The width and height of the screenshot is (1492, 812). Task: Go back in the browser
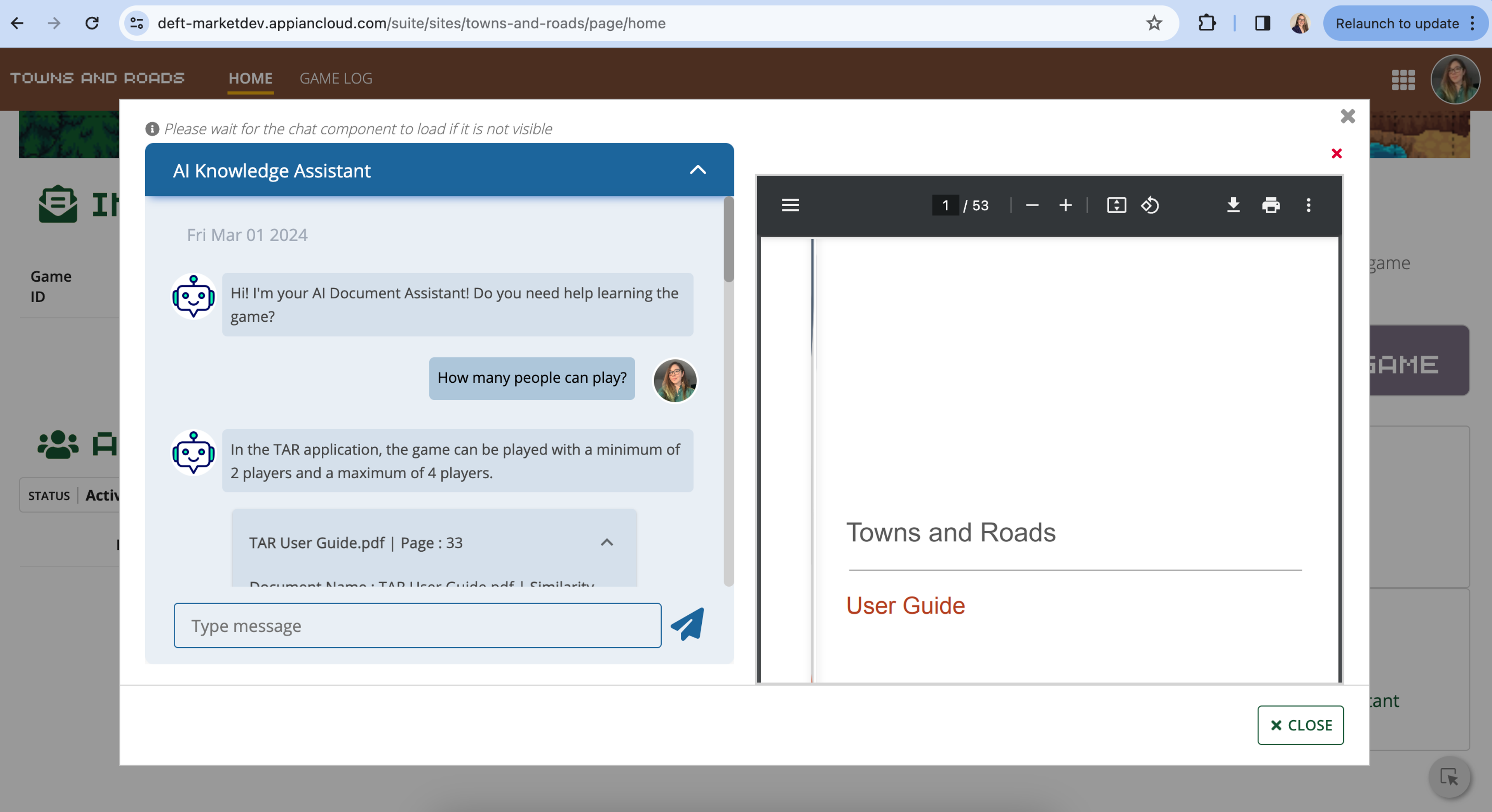click(17, 23)
